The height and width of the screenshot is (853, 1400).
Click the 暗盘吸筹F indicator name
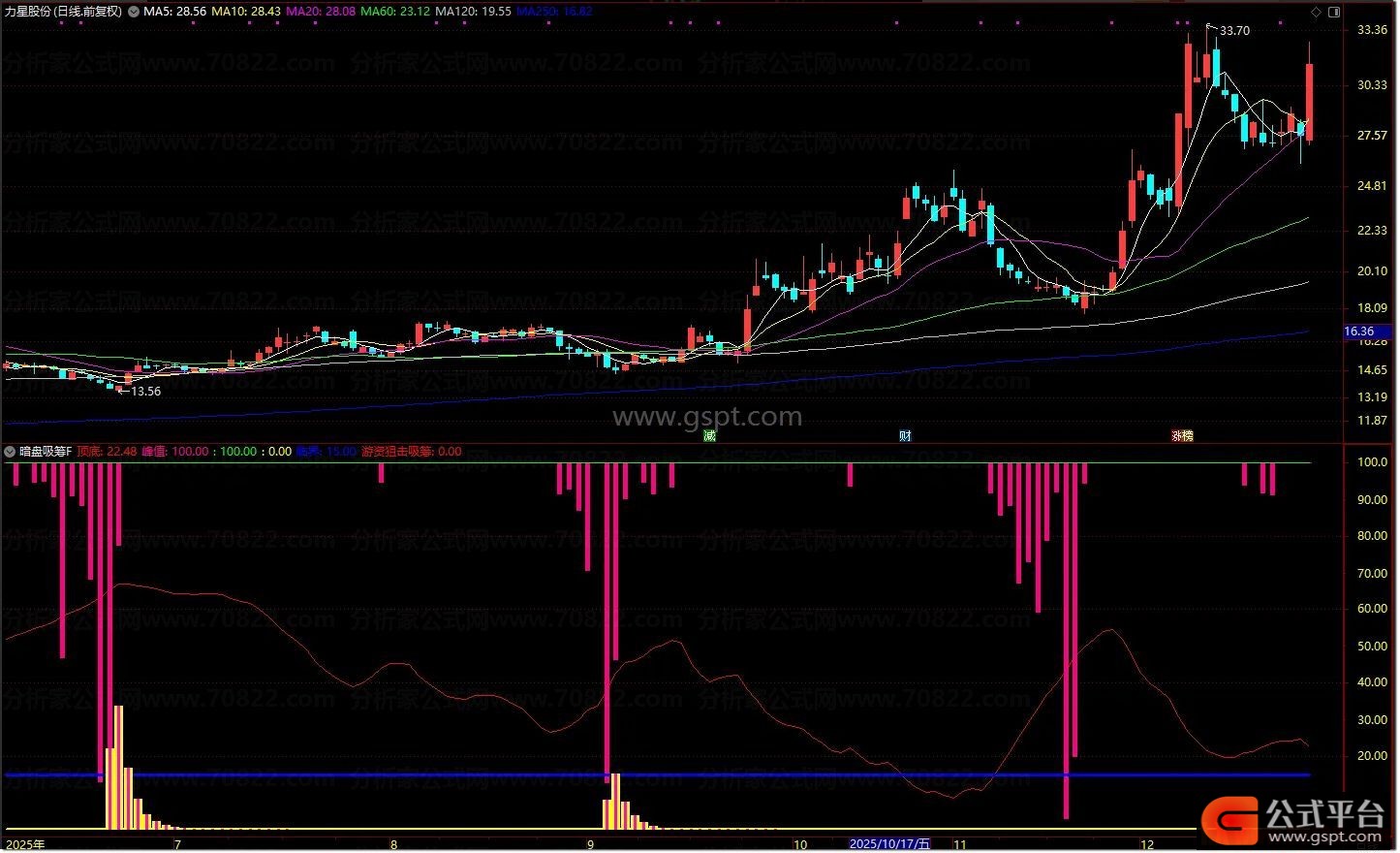[46, 452]
